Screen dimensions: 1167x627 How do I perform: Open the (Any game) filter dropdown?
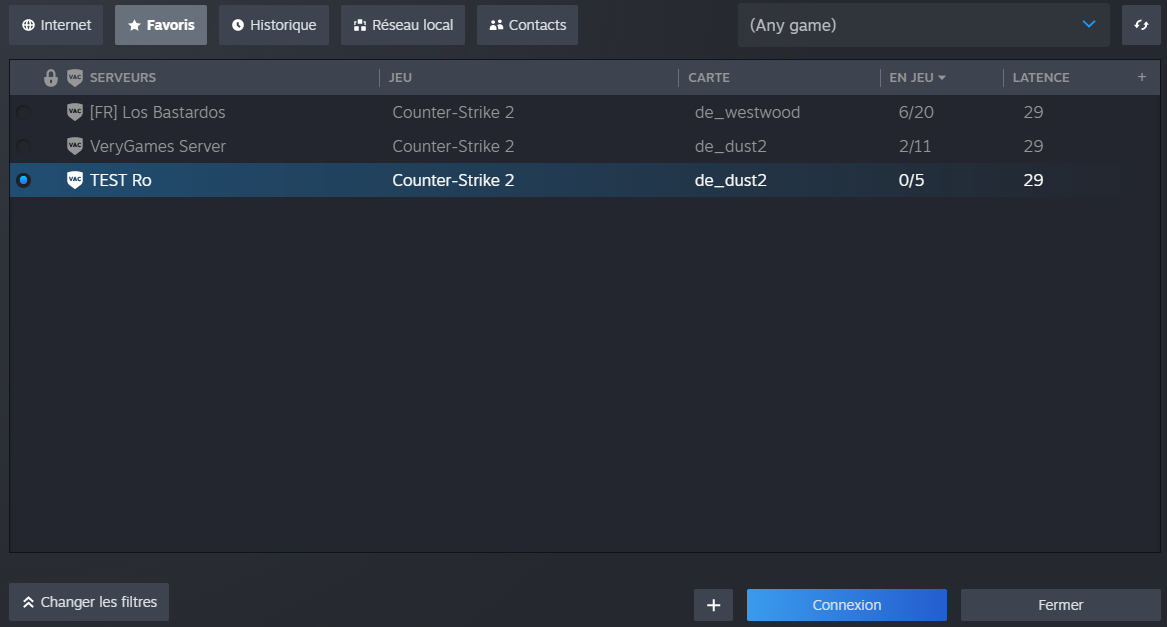(x=920, y=24)
